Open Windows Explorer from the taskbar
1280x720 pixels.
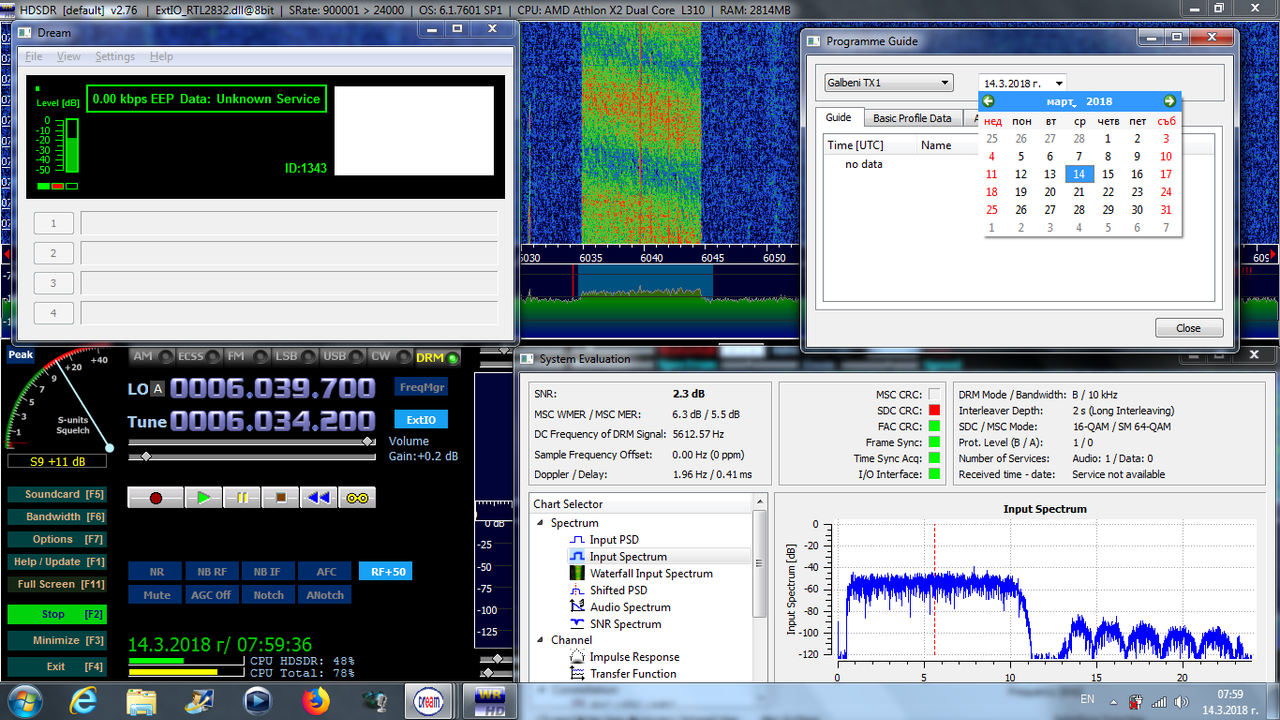pos(142,701)
